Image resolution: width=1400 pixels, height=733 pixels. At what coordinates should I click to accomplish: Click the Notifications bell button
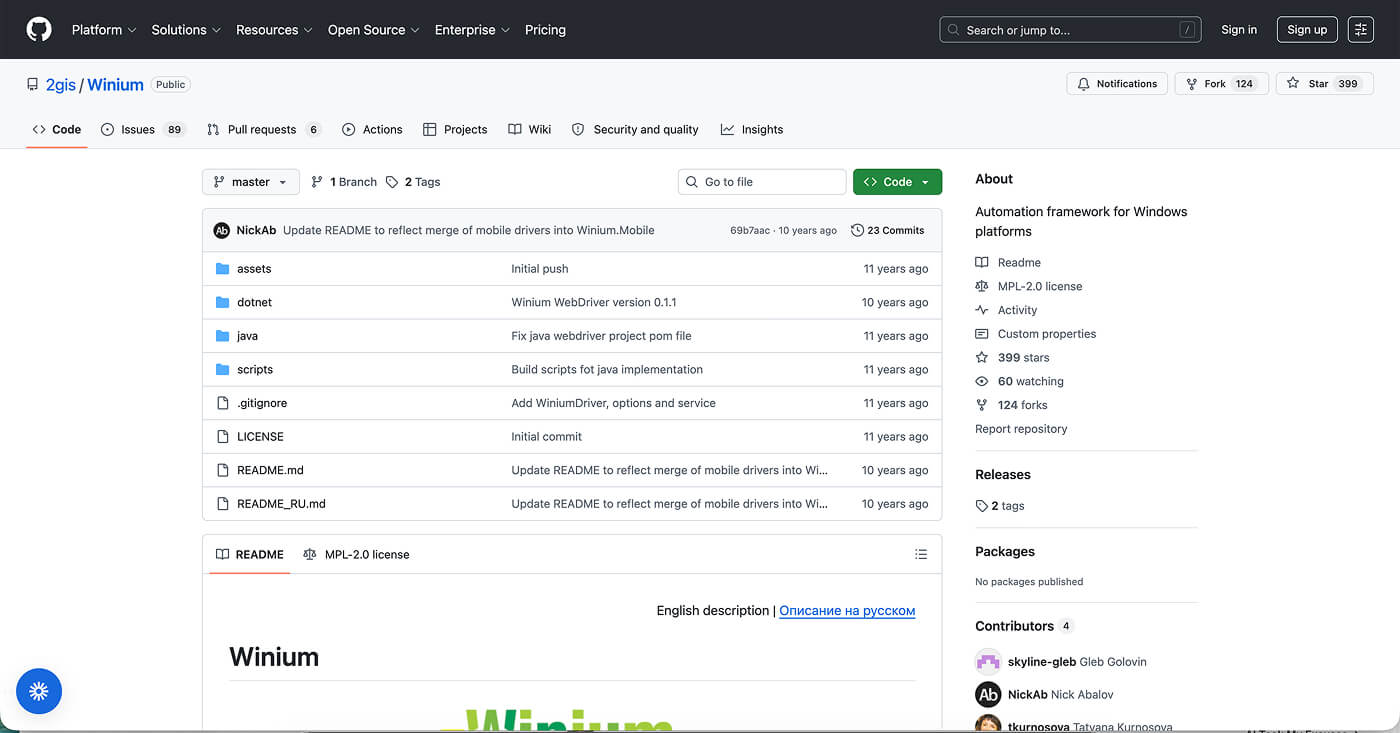pyautogui.click(x=1117, y=84)
